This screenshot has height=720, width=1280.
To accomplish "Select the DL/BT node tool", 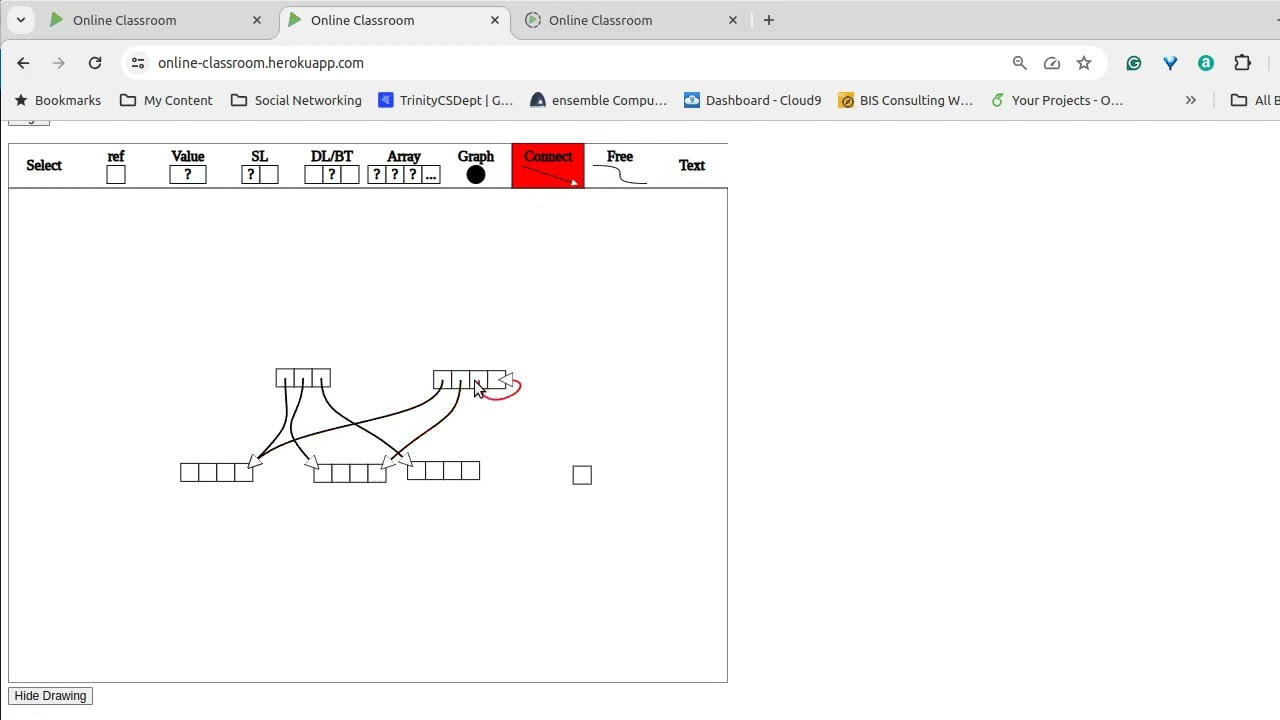I will [x=332, y=166].
